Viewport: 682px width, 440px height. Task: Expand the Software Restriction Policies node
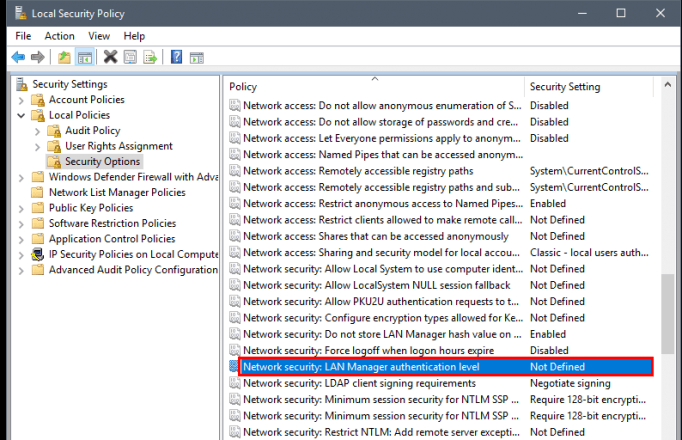pyautogui.click(x=21, y=224)
